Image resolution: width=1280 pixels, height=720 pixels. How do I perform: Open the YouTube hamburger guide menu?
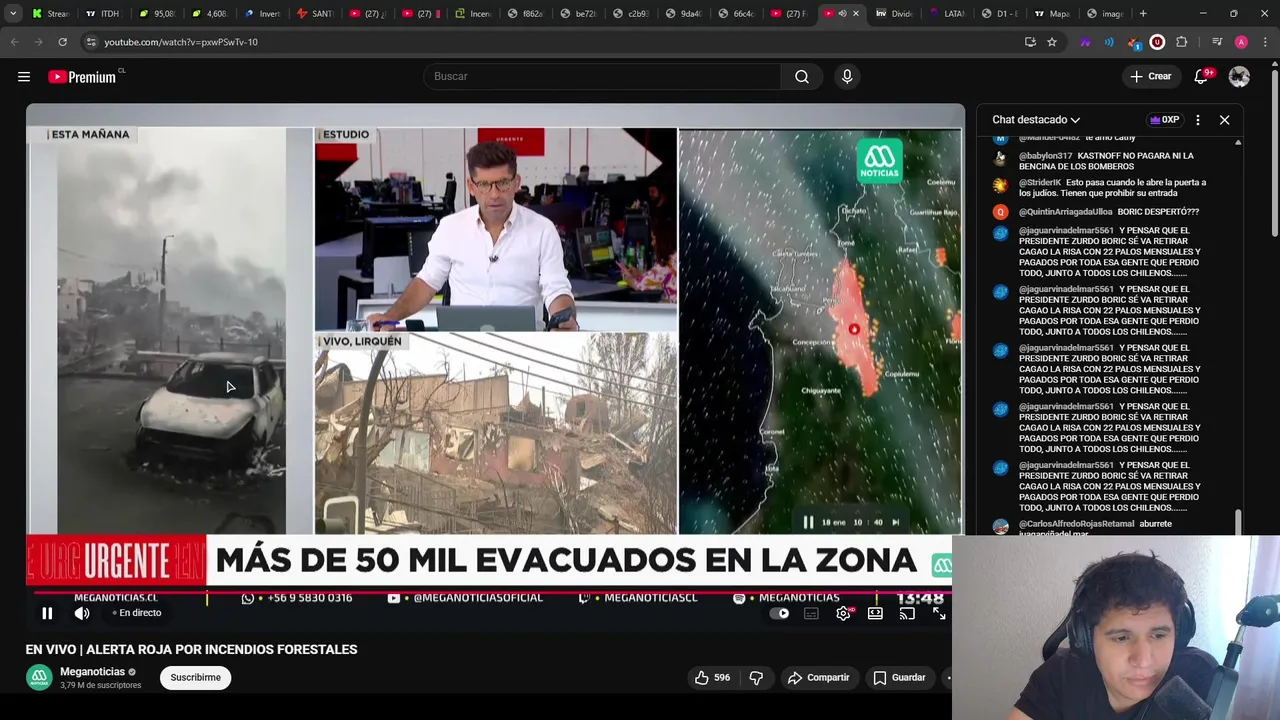(x=24, y=76)
